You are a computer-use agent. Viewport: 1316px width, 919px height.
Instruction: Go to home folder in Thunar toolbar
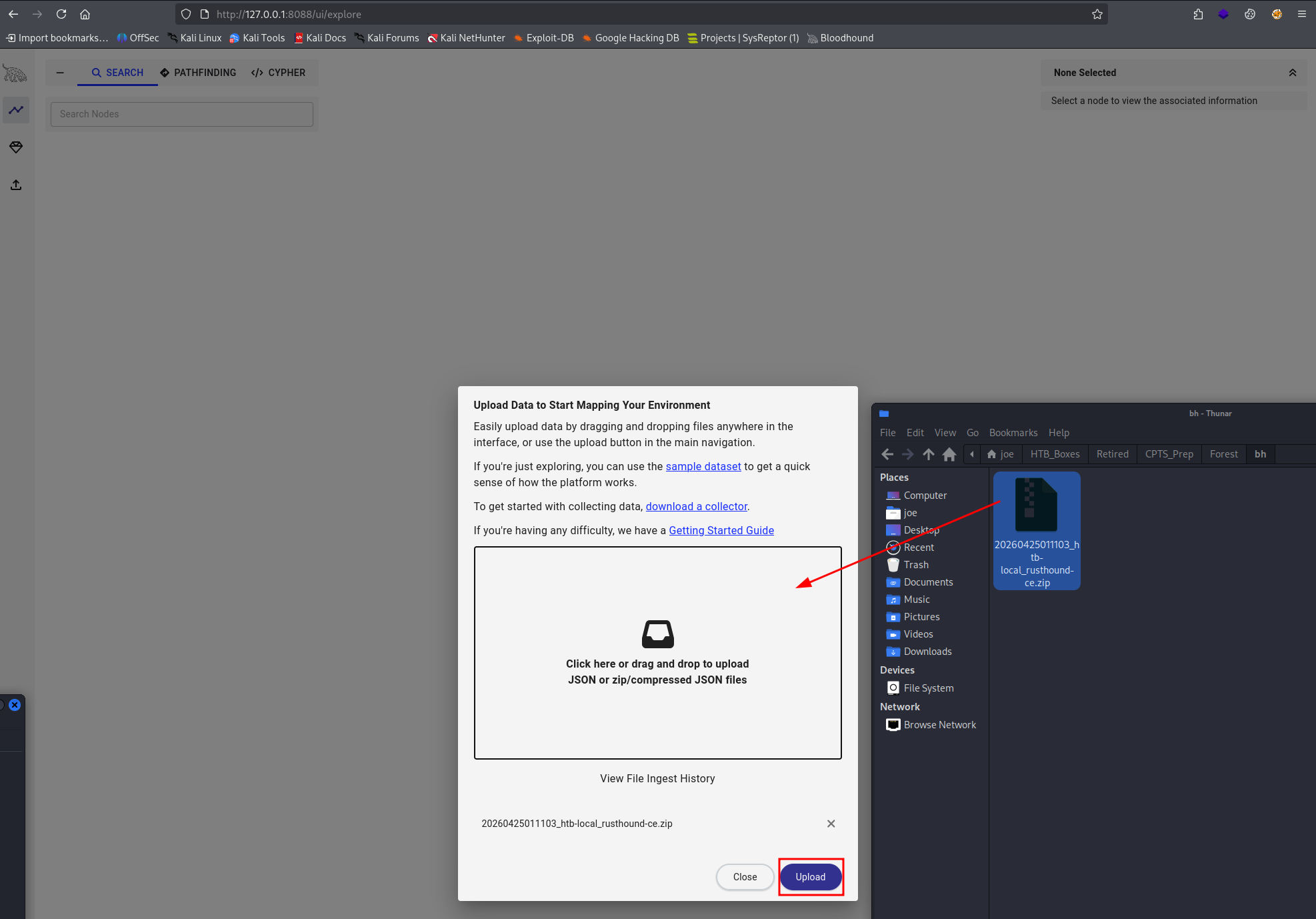[949, 454]
